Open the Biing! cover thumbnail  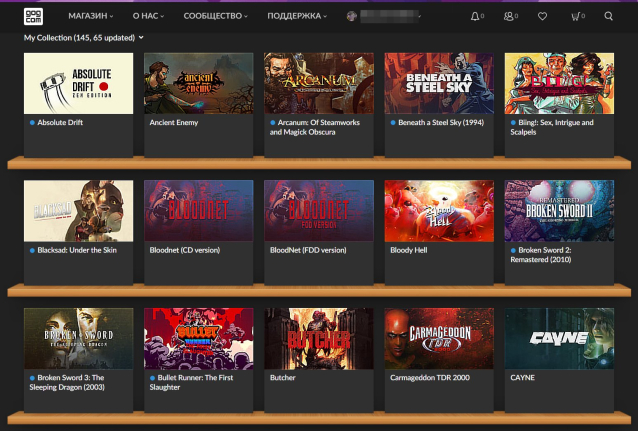[559, 83]
